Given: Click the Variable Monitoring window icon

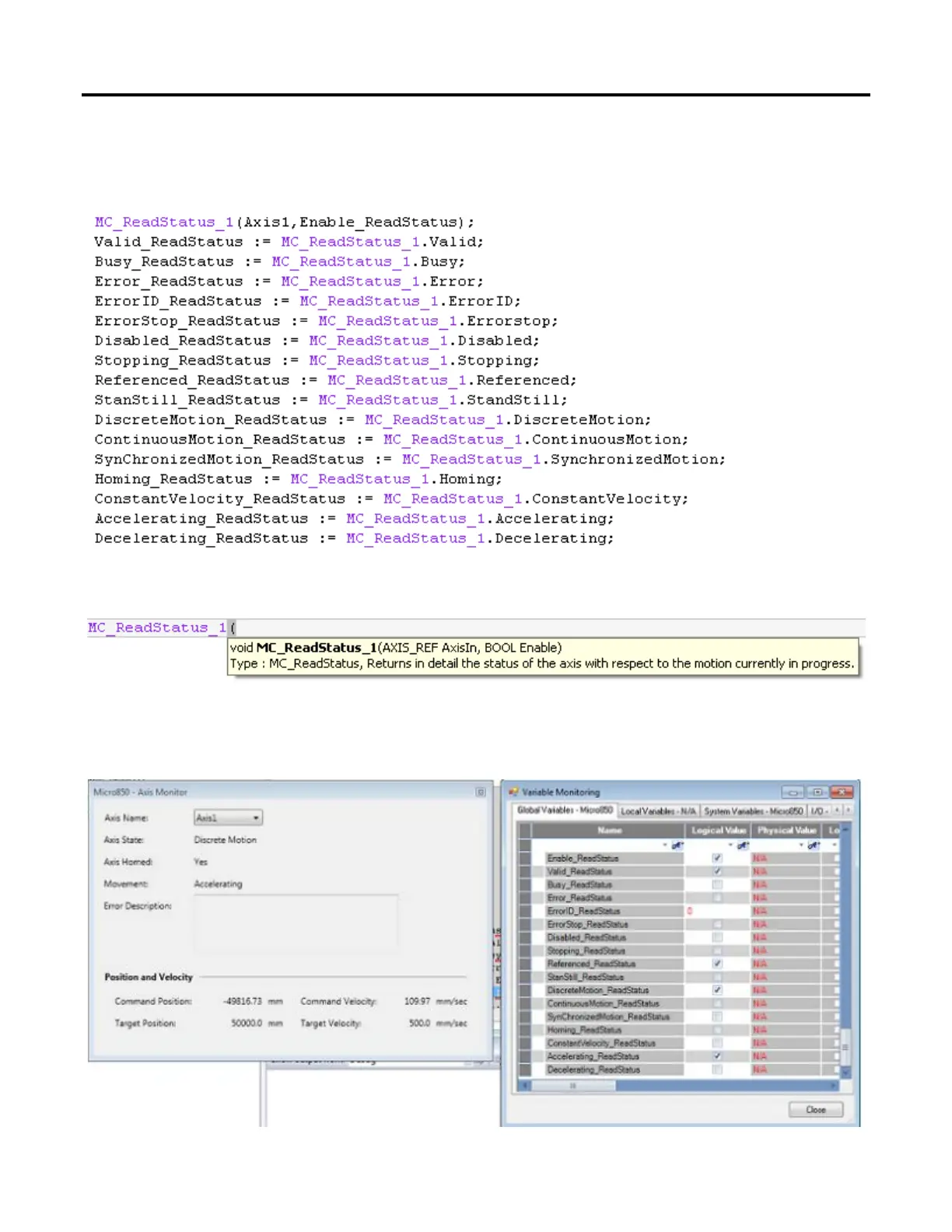Looking at the screenshot, I should click(x=513, y=792).
